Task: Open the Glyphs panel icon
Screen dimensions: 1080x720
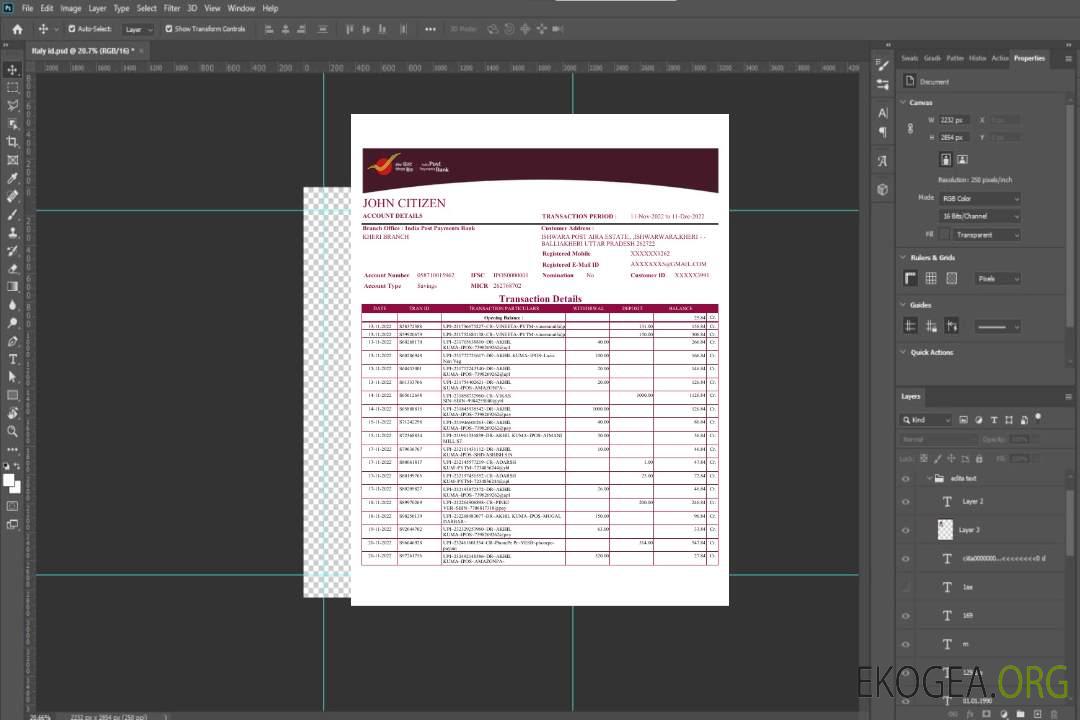Action: click(x=883, y=161)
